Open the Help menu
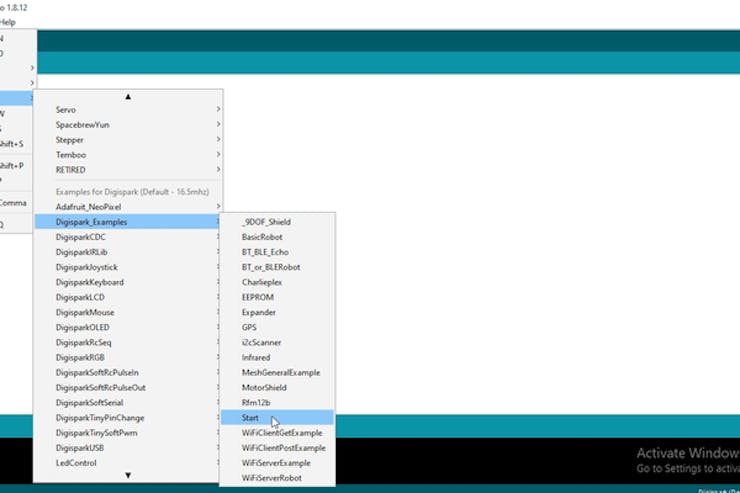This screenshot has width=740, height=493. (x=7, y=22)
